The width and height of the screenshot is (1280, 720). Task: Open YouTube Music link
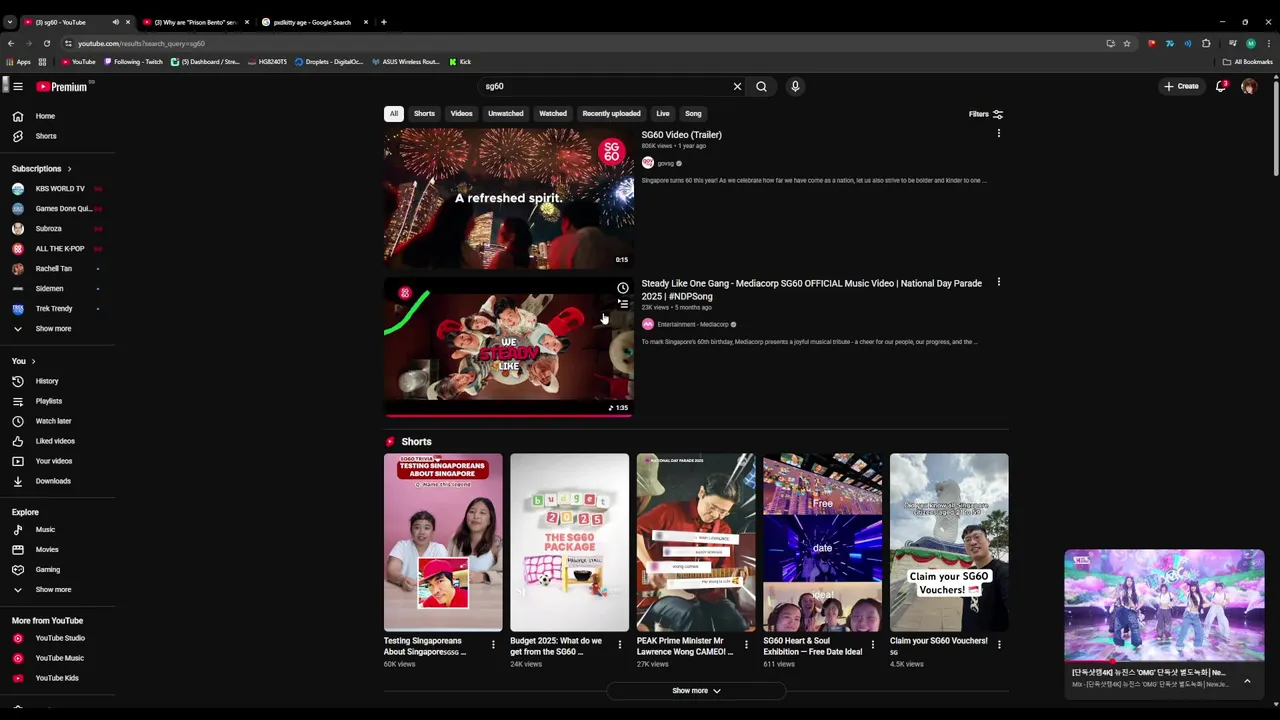click(58, 658)
